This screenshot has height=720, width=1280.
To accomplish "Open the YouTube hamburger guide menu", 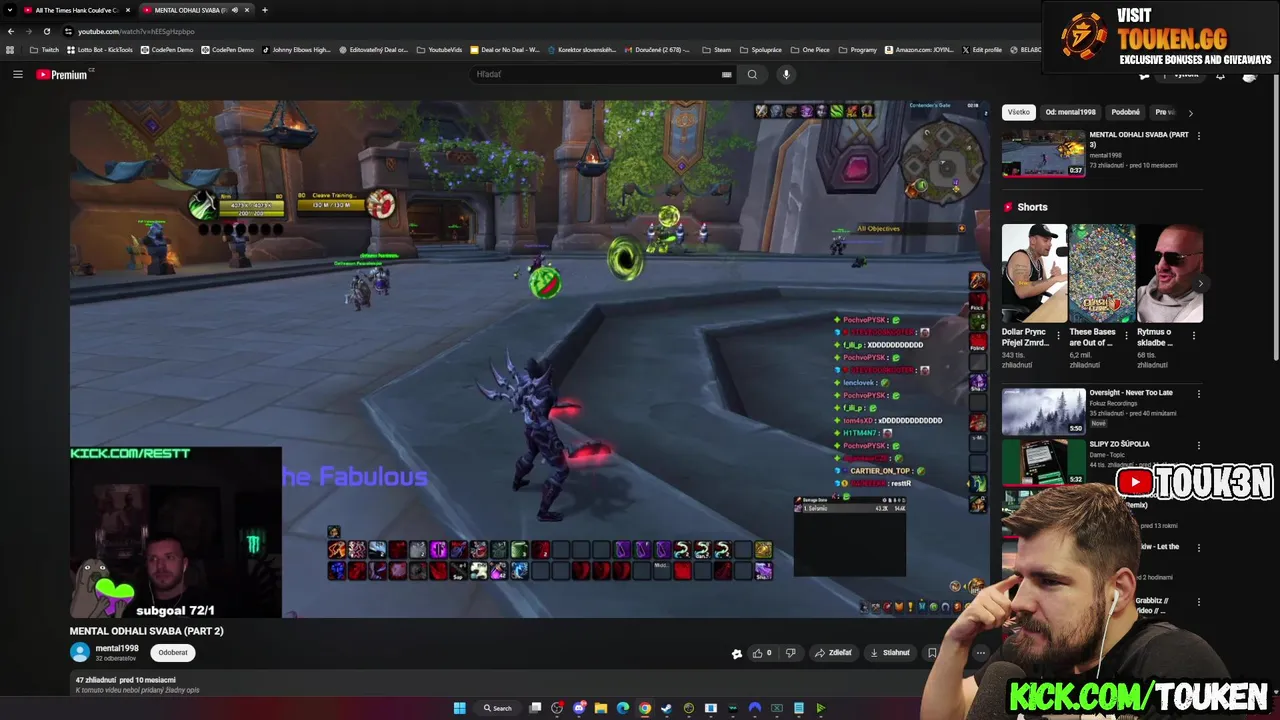I will coord(17,74).
